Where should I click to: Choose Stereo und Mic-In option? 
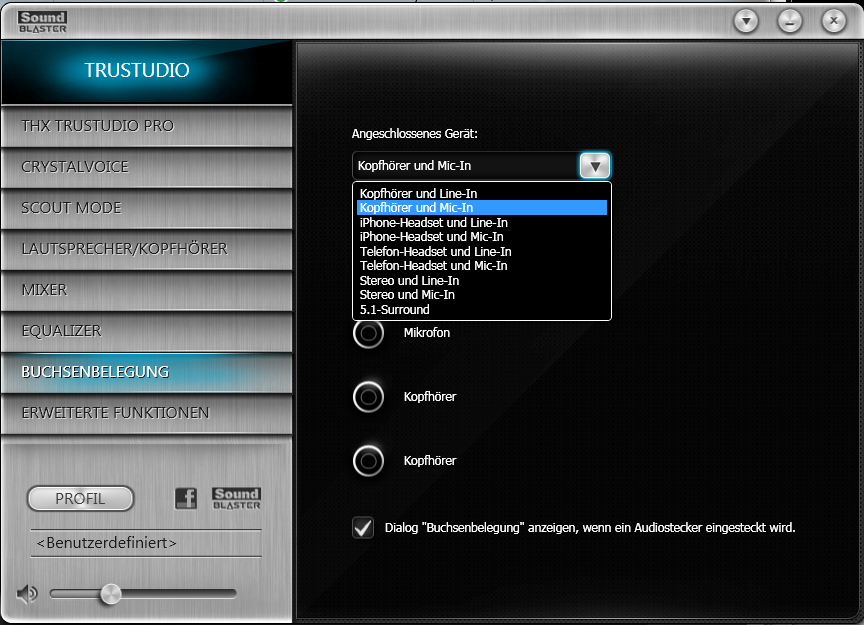(x=482, y=295)
